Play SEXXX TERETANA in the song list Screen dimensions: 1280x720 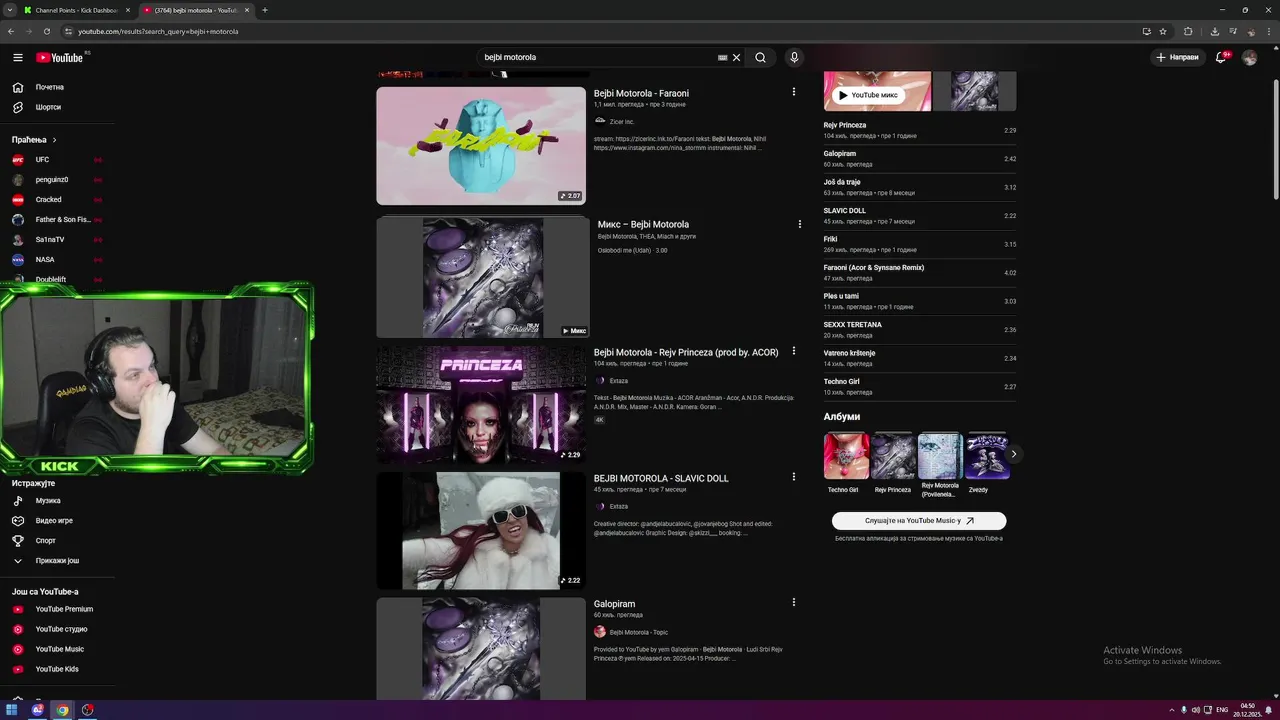click(x=919, y=329)
